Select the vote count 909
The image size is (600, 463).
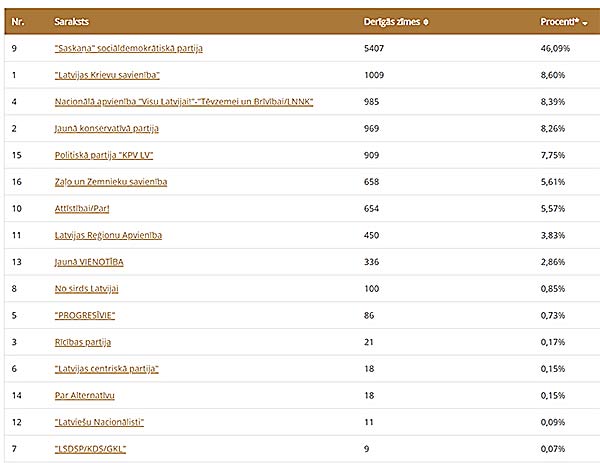(x=371, y=155)
